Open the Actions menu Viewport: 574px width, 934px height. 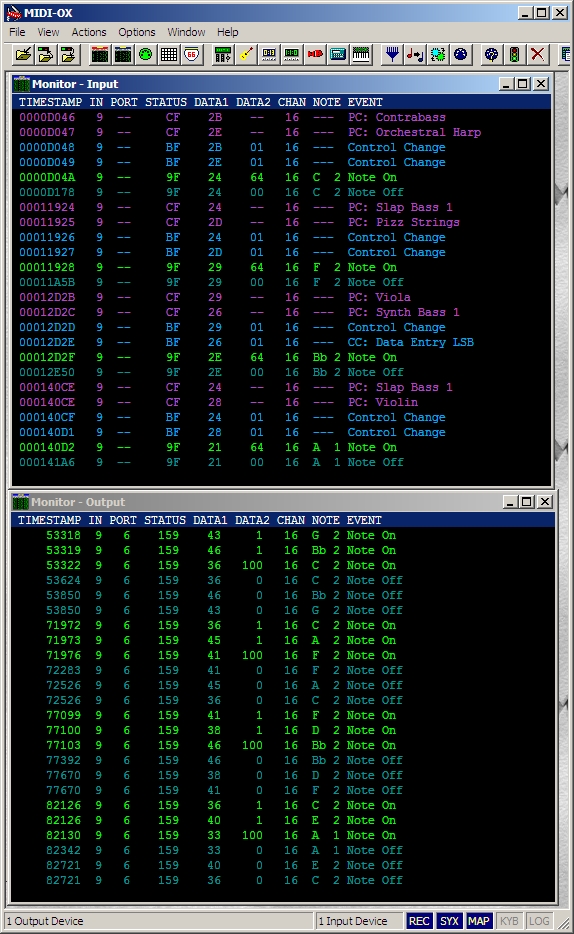[x=89, y=32]
